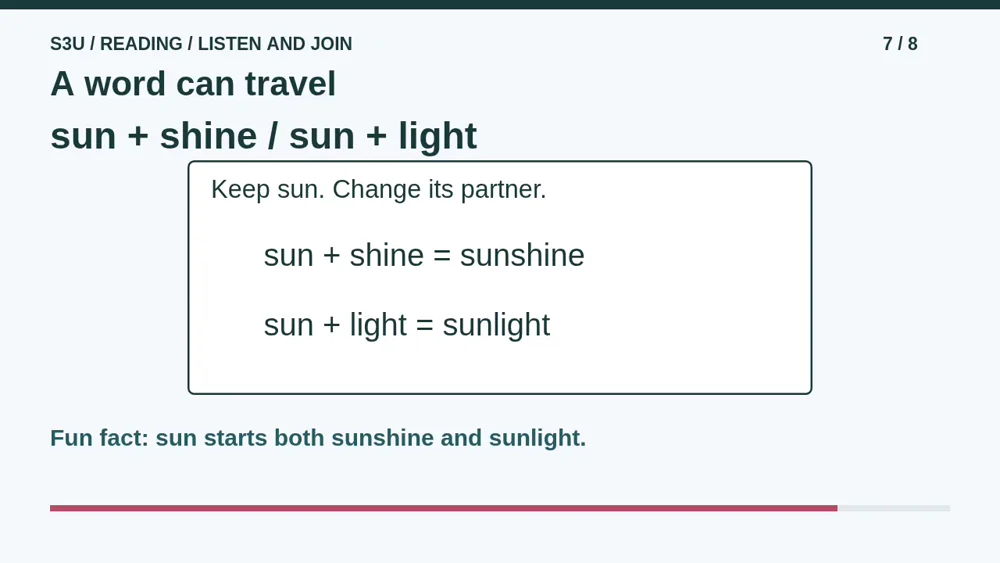Click the dark top header strip
This screenshot has width=1000, height=563.
[x=500, y=4]
